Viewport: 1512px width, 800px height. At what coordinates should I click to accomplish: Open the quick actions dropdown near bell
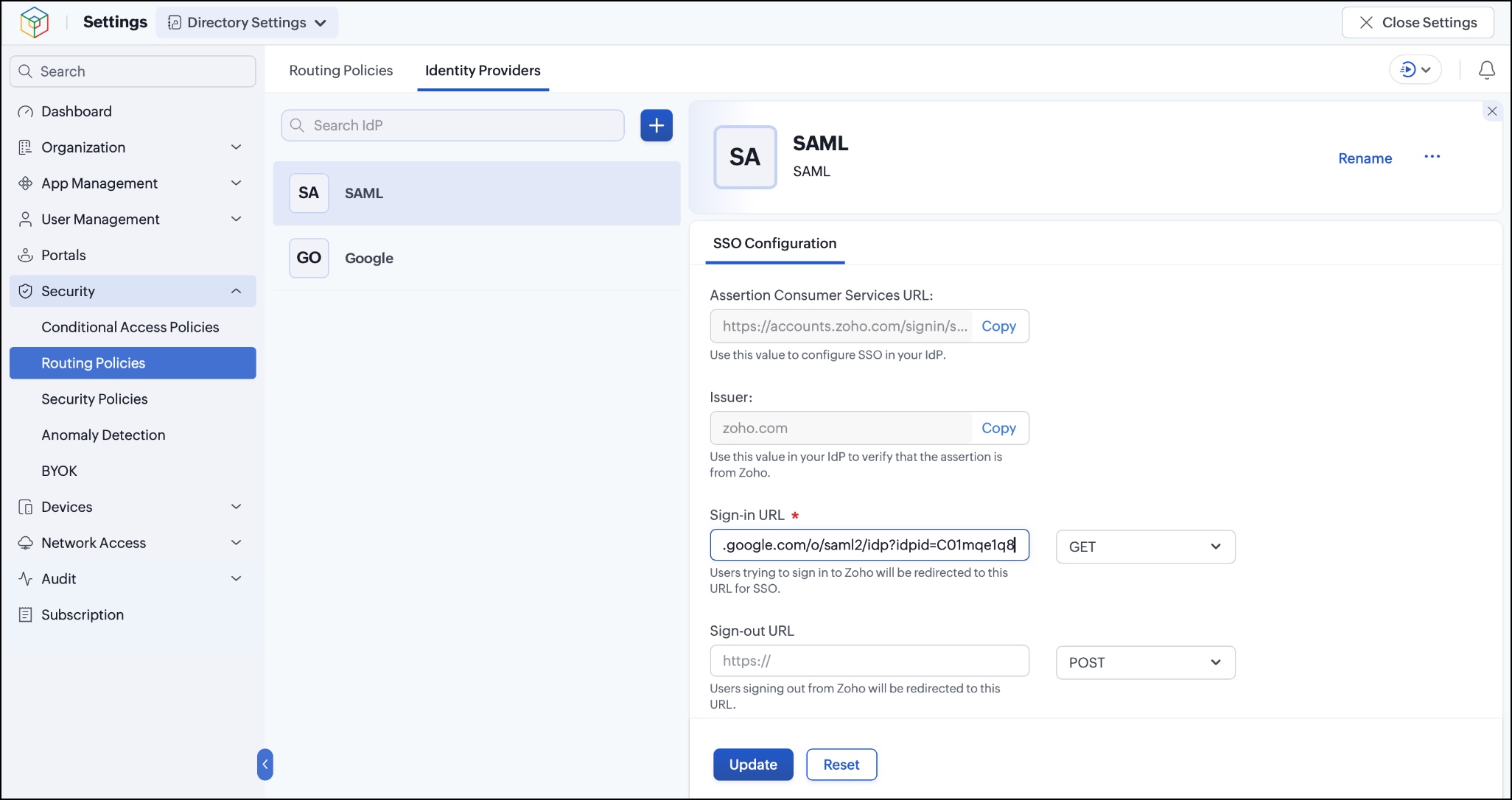tap(1415, 70)
